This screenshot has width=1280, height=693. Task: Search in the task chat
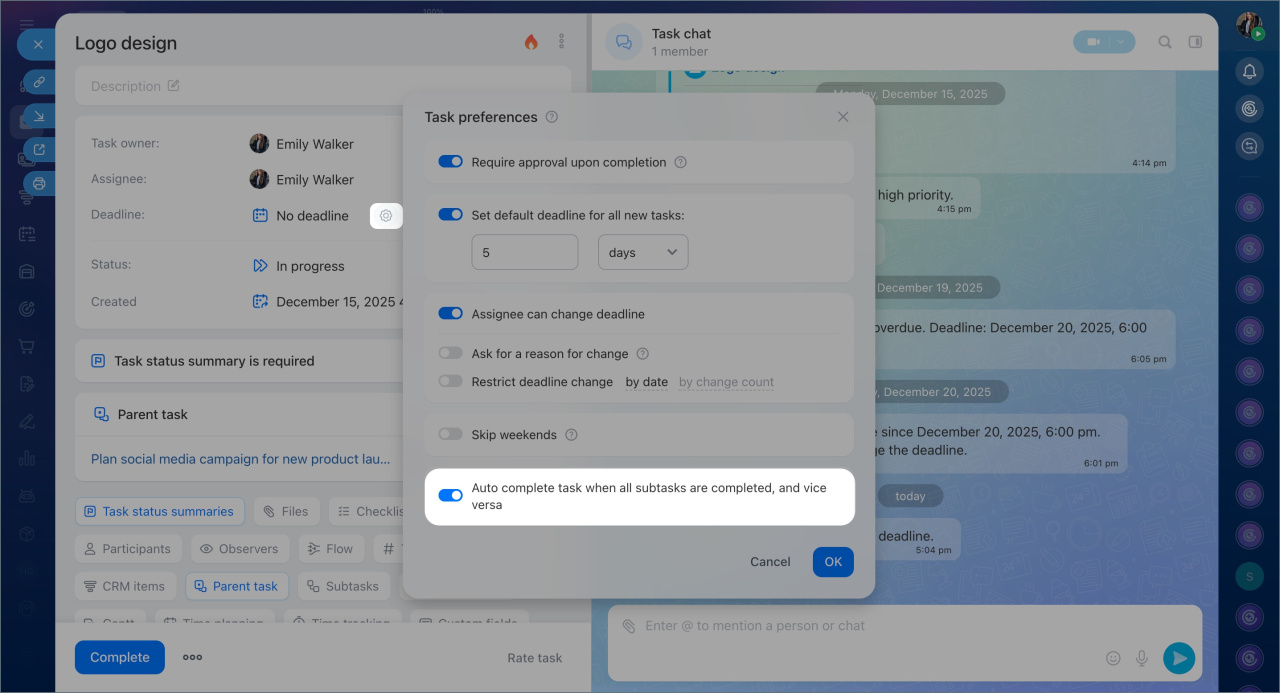(x=1165, y=42)
